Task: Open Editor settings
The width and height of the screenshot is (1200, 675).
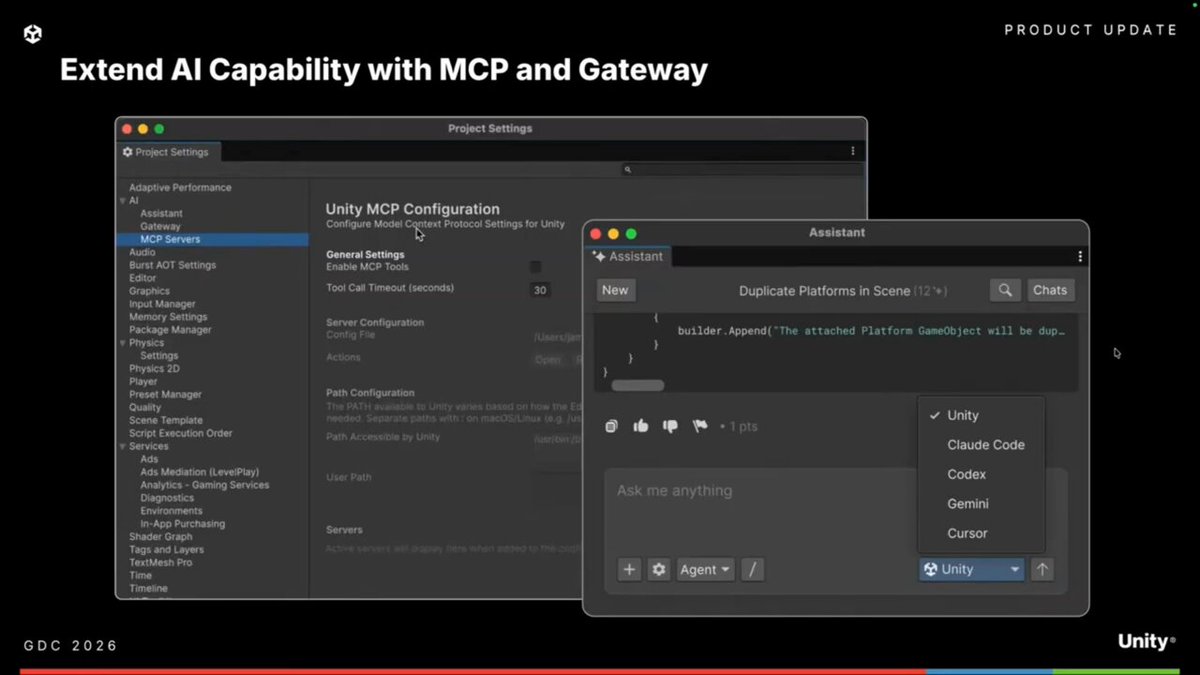Action: [x=143, y=278]
